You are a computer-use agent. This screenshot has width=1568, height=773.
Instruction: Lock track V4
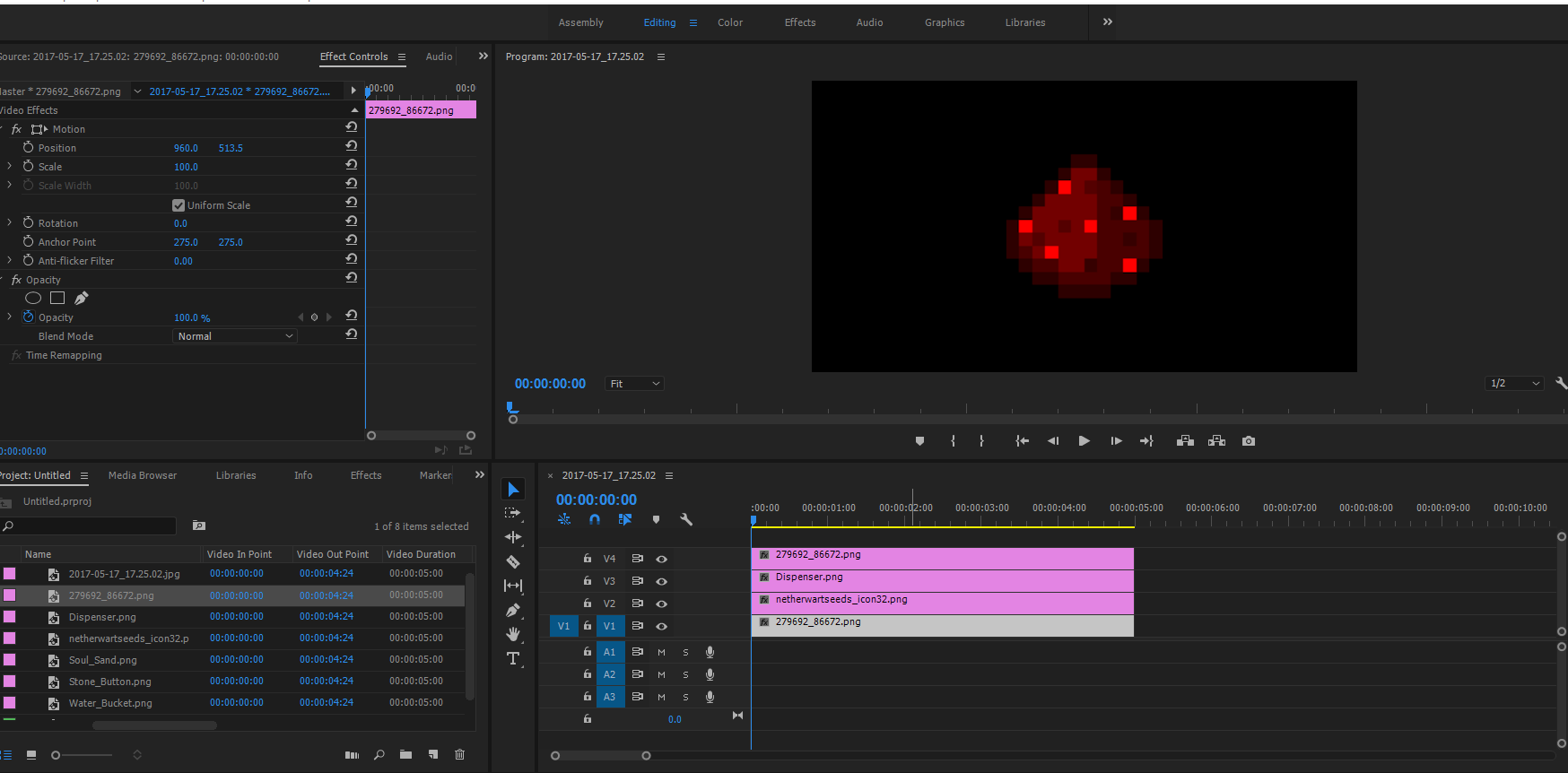click(x=588, y=558)
